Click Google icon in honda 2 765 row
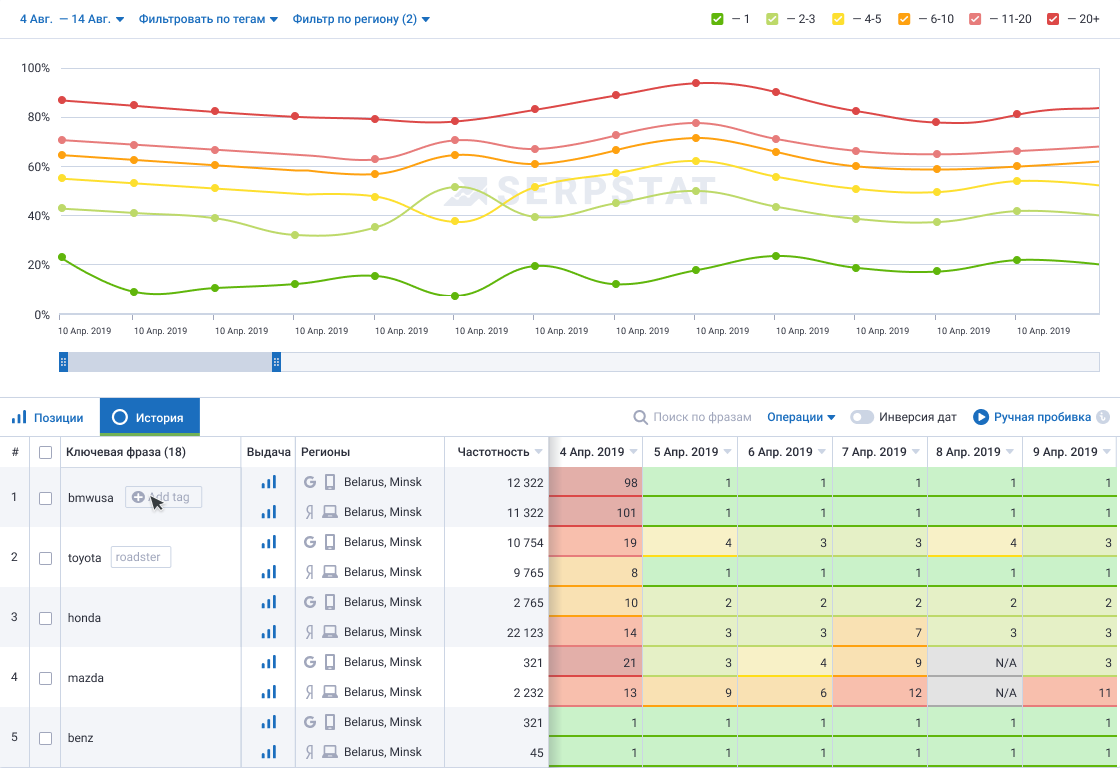 click(x=310, y=602)
